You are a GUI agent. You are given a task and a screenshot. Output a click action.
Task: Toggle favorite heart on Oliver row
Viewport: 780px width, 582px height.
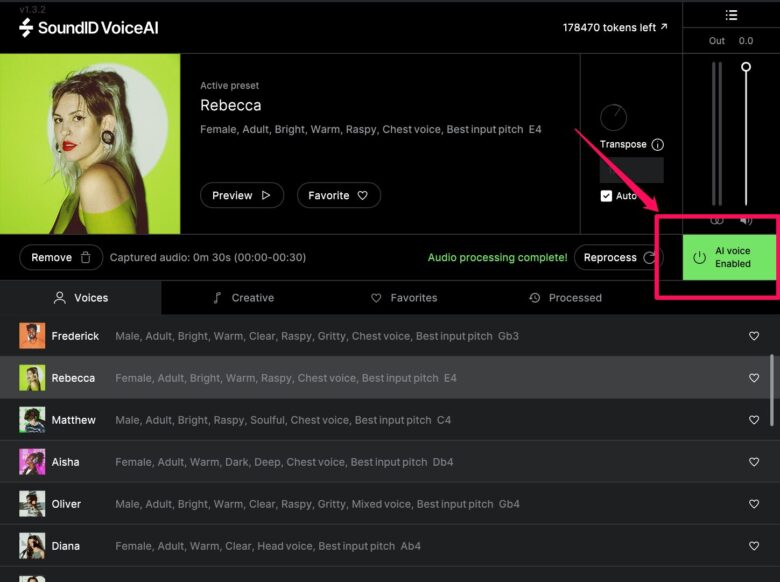[754, 504]
